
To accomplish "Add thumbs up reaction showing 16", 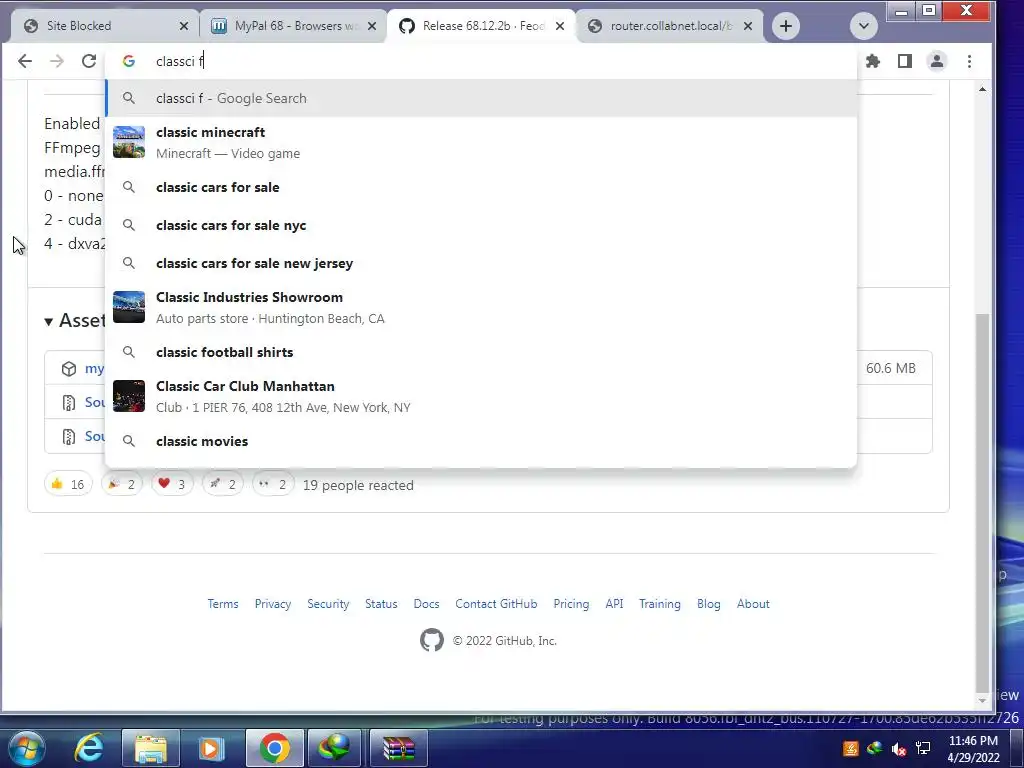I will coord(68,484).
